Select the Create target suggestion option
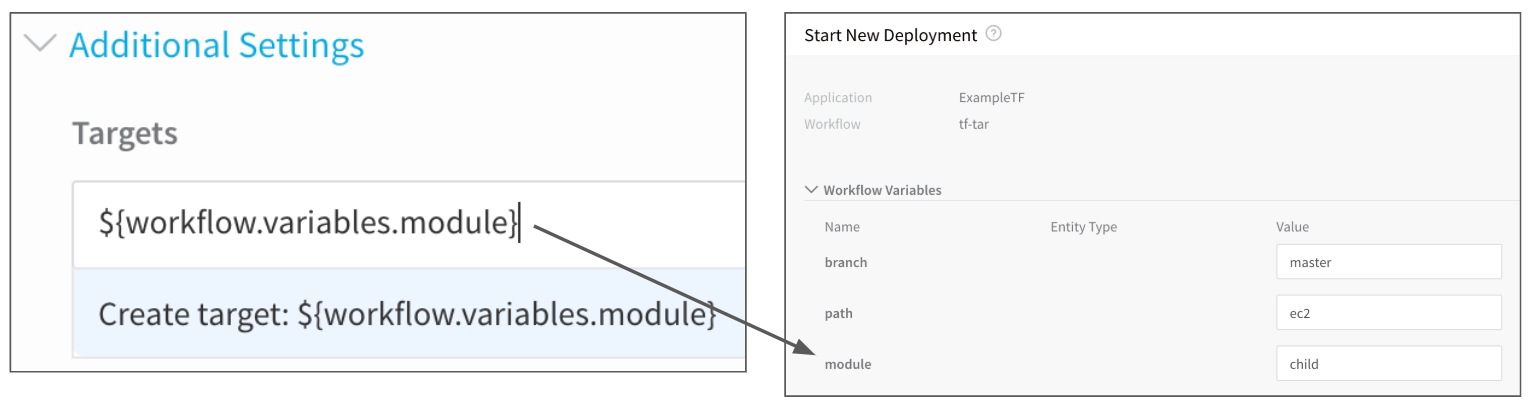This screenshot has height=416, width=1532. (409, 313)
